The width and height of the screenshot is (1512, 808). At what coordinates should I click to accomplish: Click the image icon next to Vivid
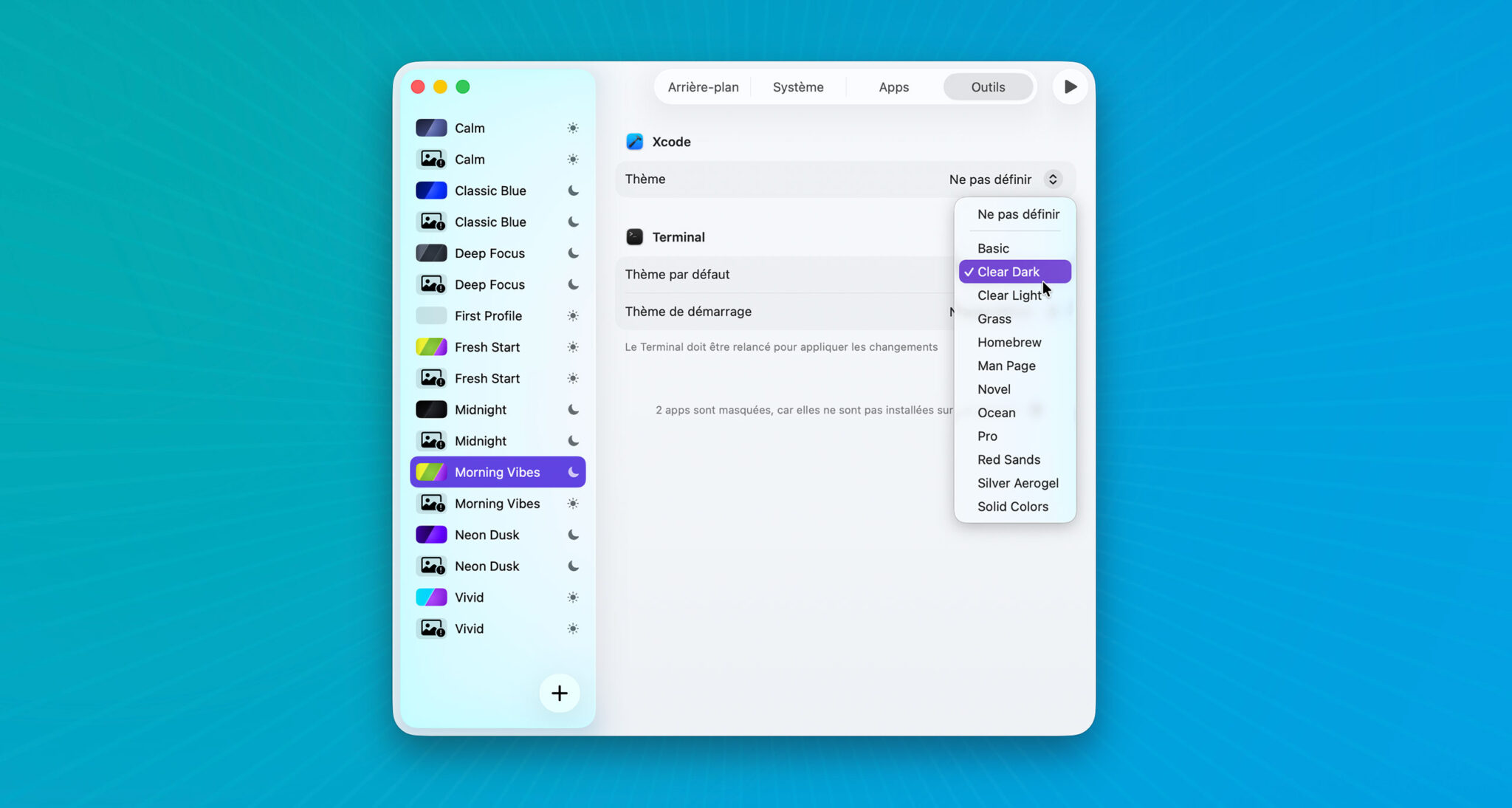click(432, 628)
